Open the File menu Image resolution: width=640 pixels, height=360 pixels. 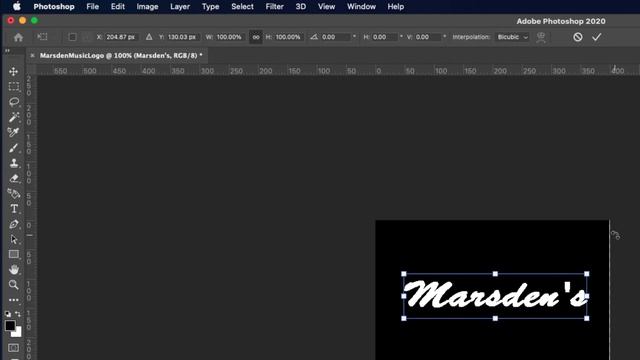pyautogui.click(x=93, y=7)
